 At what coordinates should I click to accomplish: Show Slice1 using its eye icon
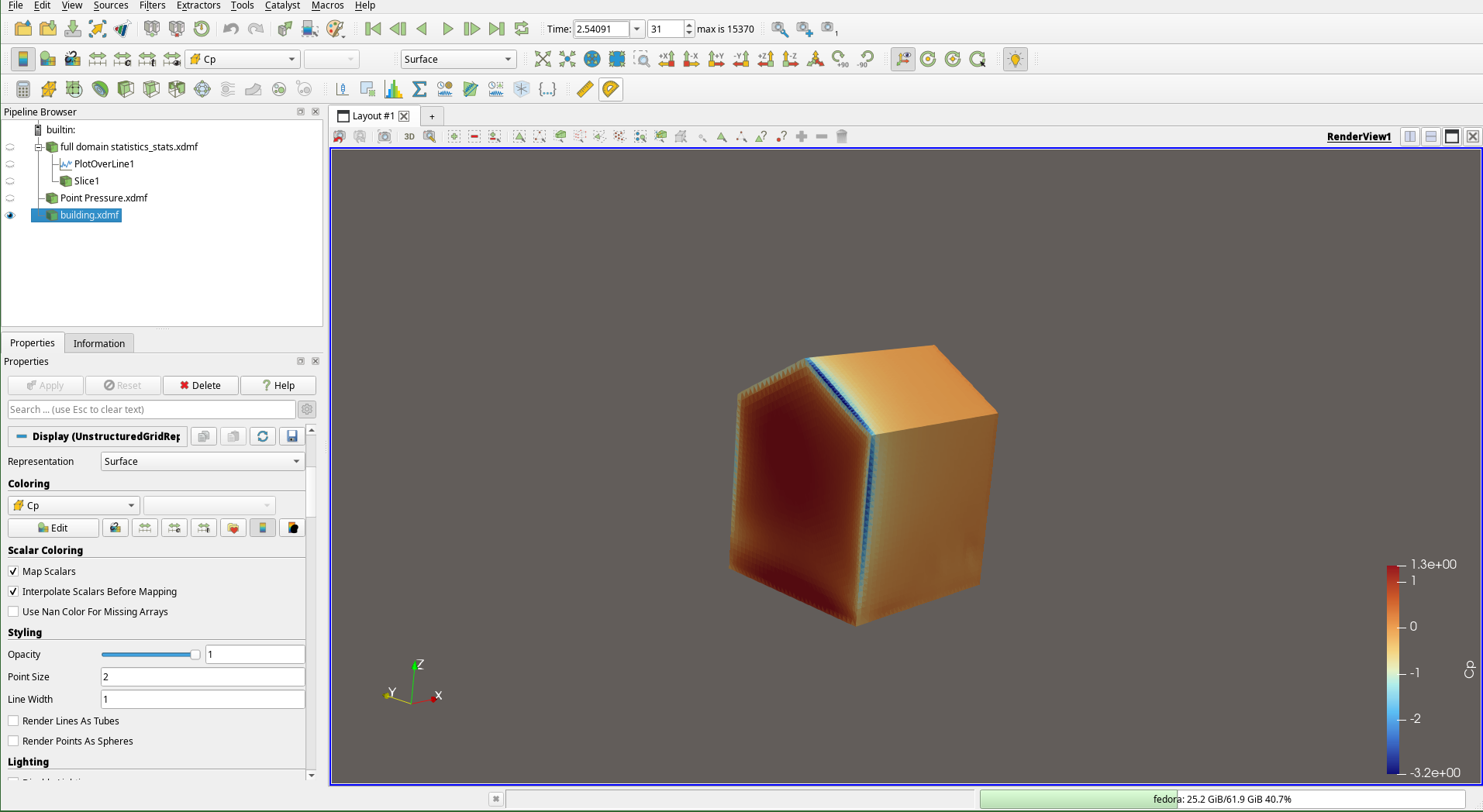point(10,181)
